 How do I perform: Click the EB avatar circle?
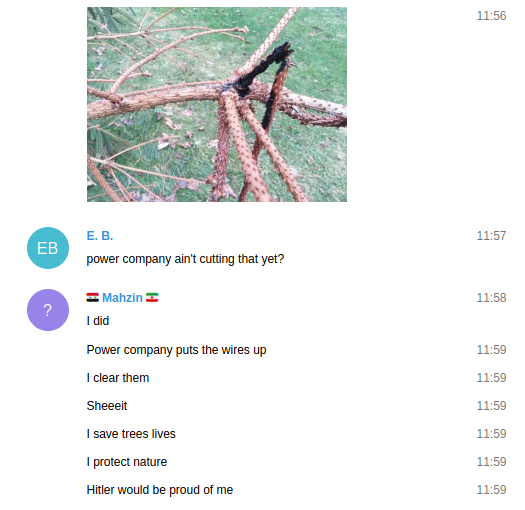48,248
